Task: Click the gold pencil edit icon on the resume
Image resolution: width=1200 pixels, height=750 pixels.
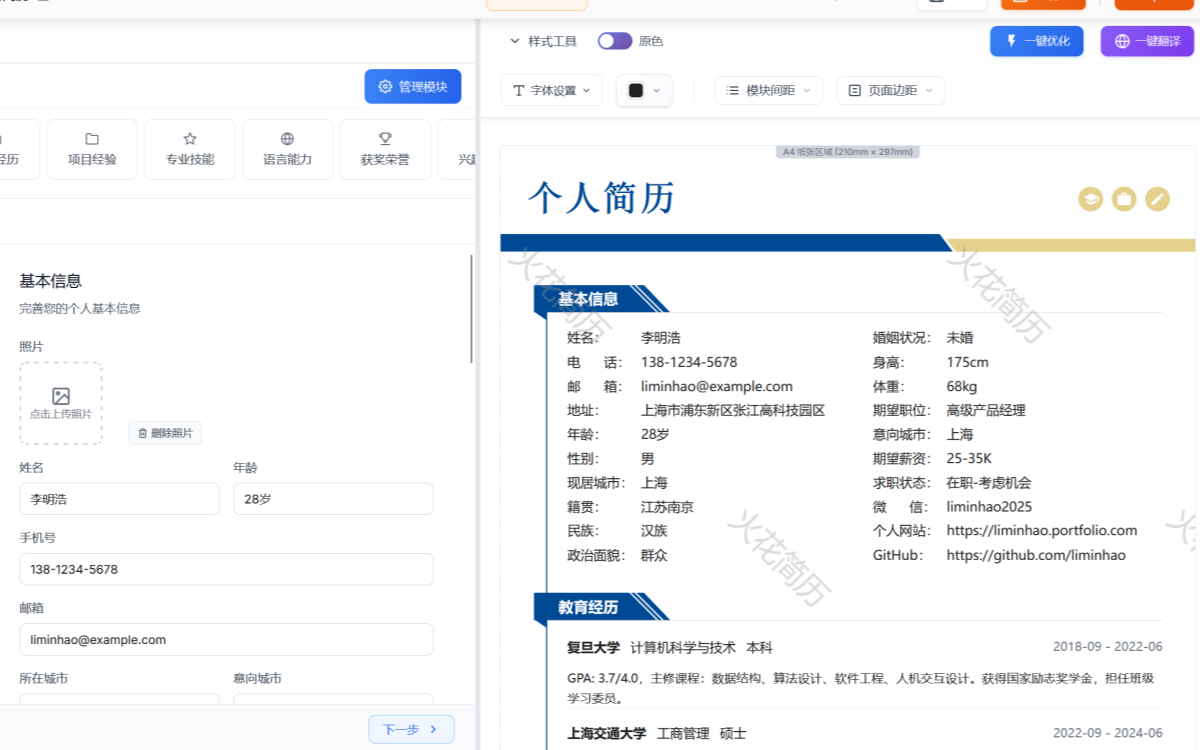Action: (x=1157, y=199)
